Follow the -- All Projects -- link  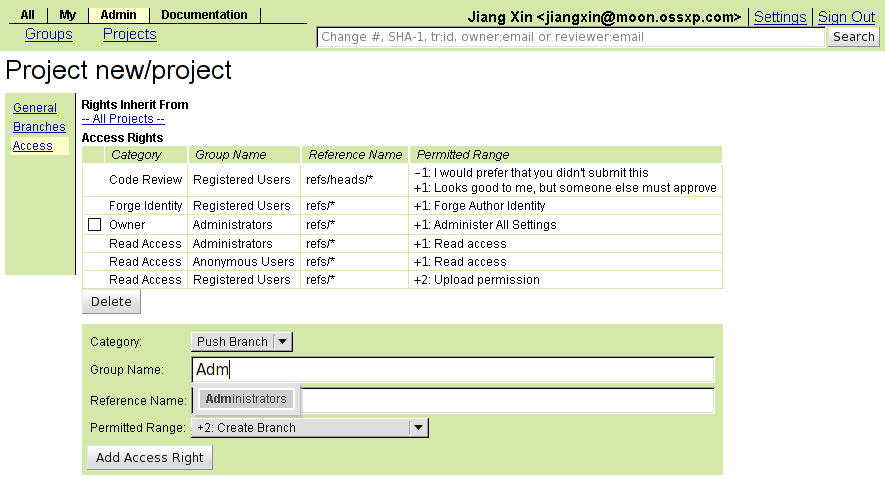pyautogui.click(x=123, y=119)
